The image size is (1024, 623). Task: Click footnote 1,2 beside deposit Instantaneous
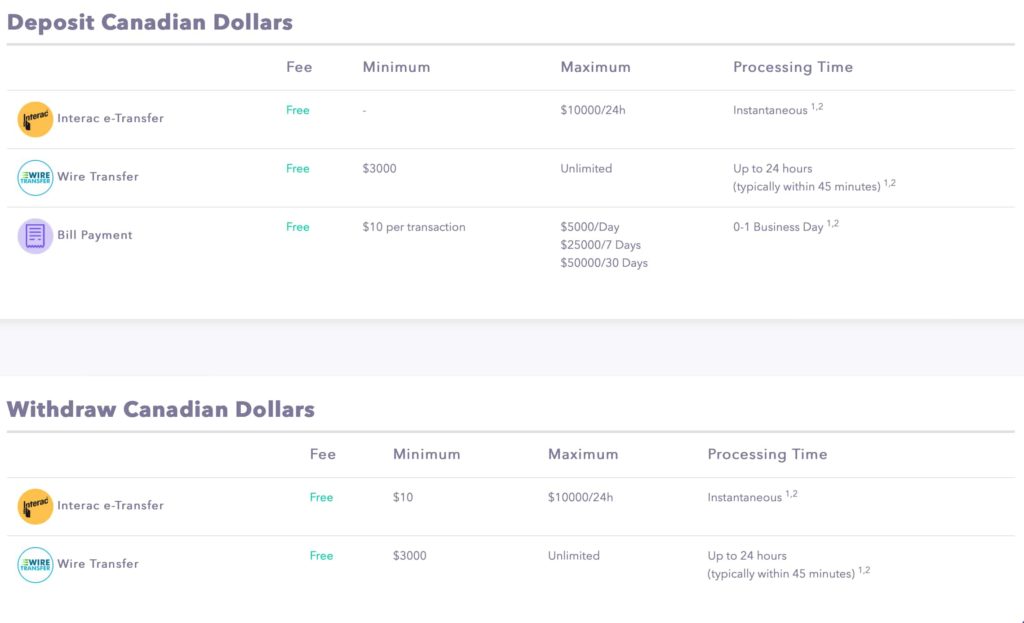817,106
